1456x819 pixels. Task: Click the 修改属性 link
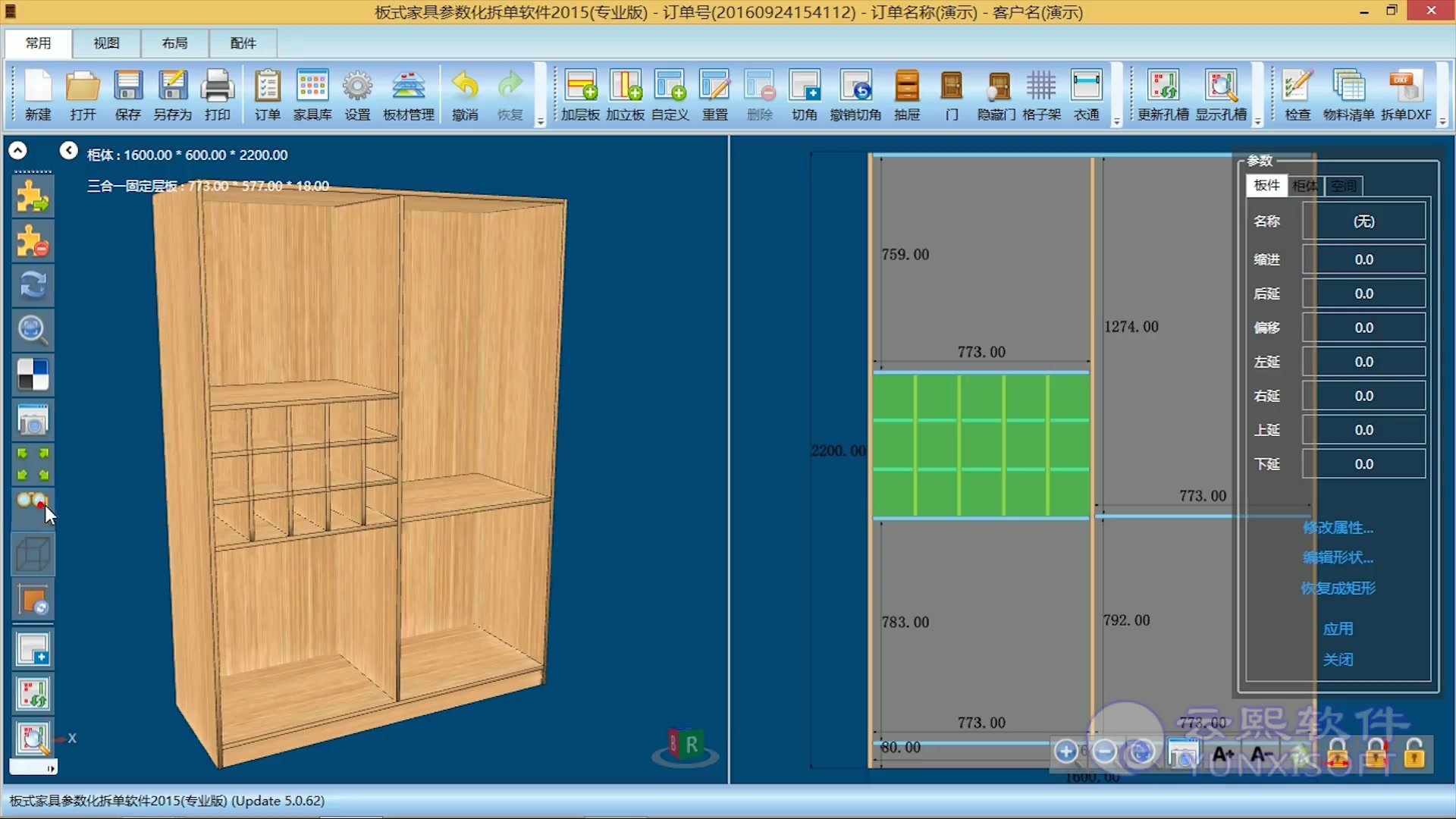(1338, 528)
